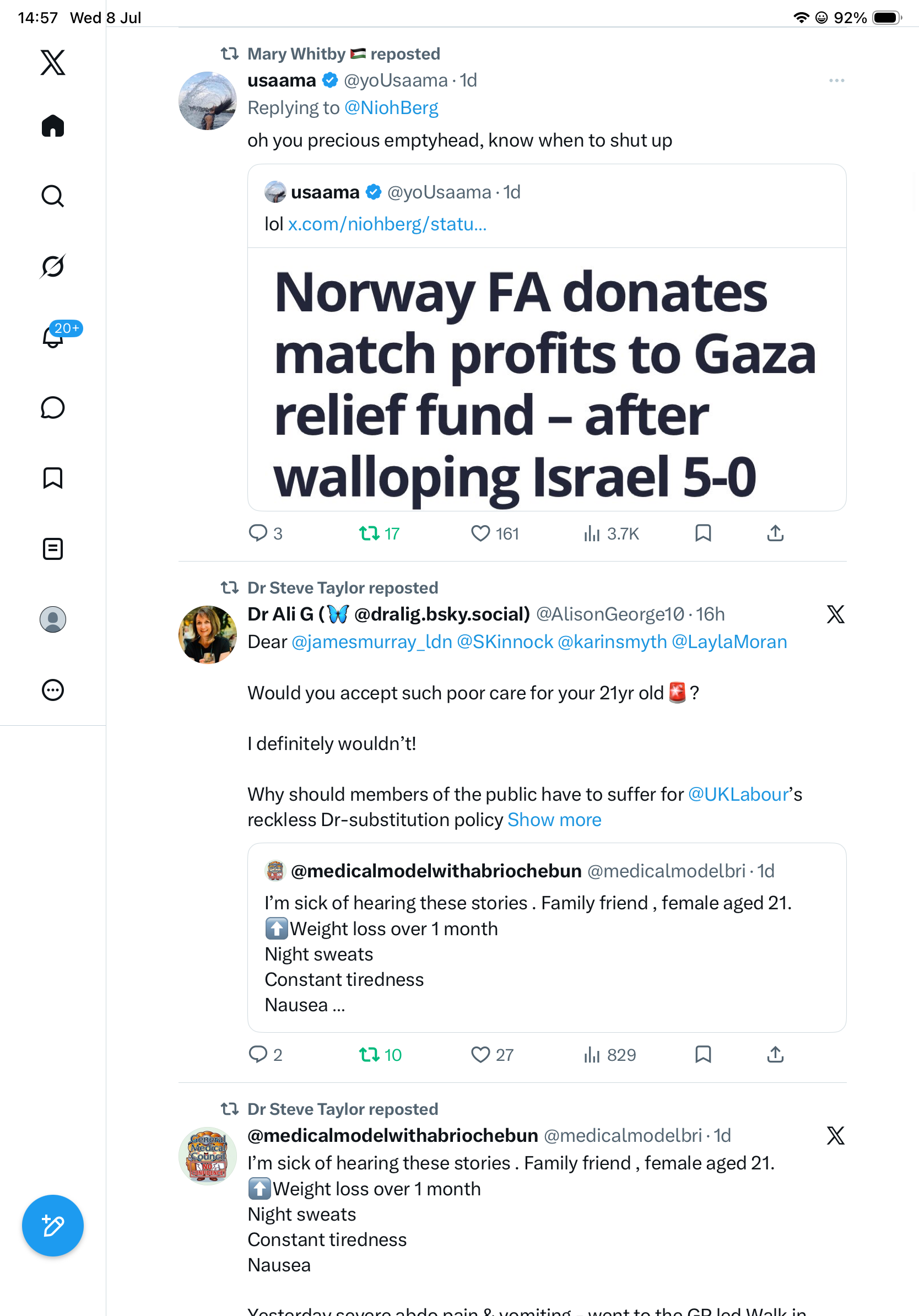Compose a new post with floating button
This screenshot has height=1316, width=919.
tap(53, 1226)
